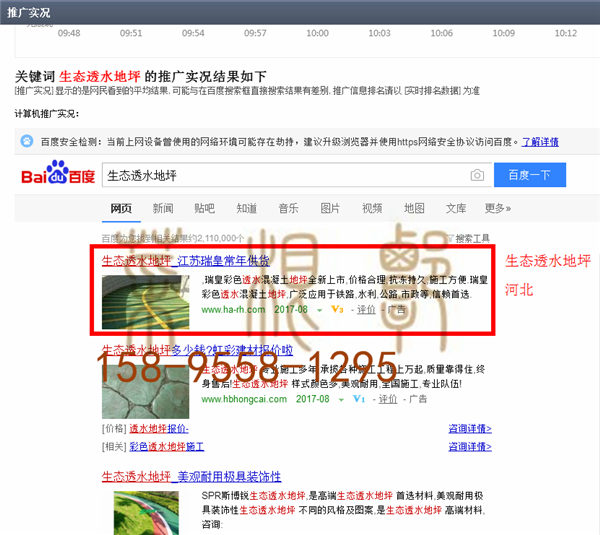Open the 文库 tab
Viewport: 600px width, 535px height.
[456, 208]
